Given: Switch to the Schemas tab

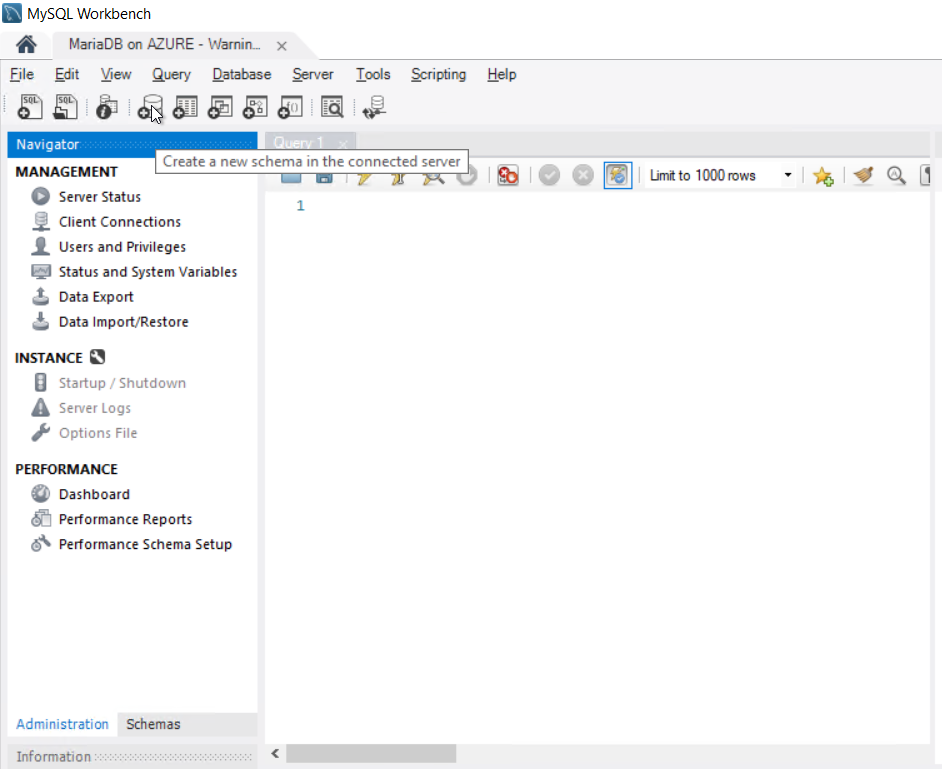Looking at the screenshot, I should point(153,724).
